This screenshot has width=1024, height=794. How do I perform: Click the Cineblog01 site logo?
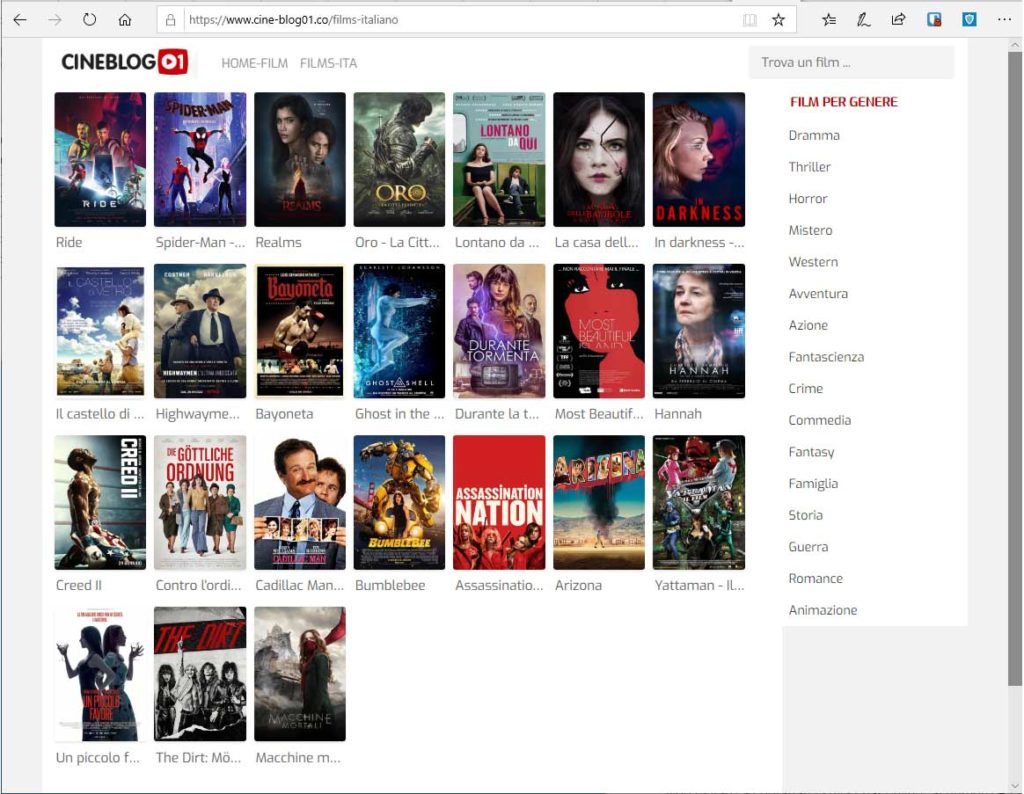[x=124, y=62]
